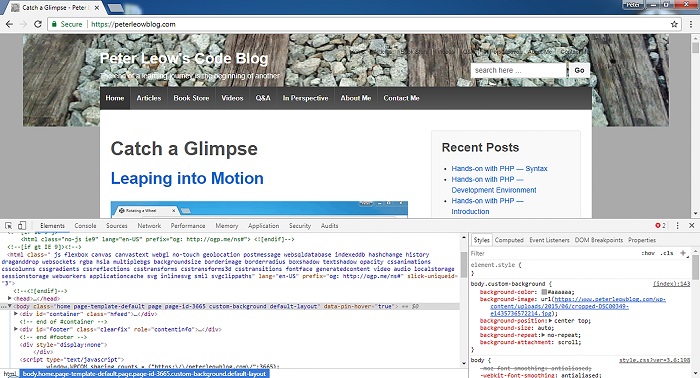Add a new style rule with plus icon
The image size is (700, 378).
click(x=683, y=253)
